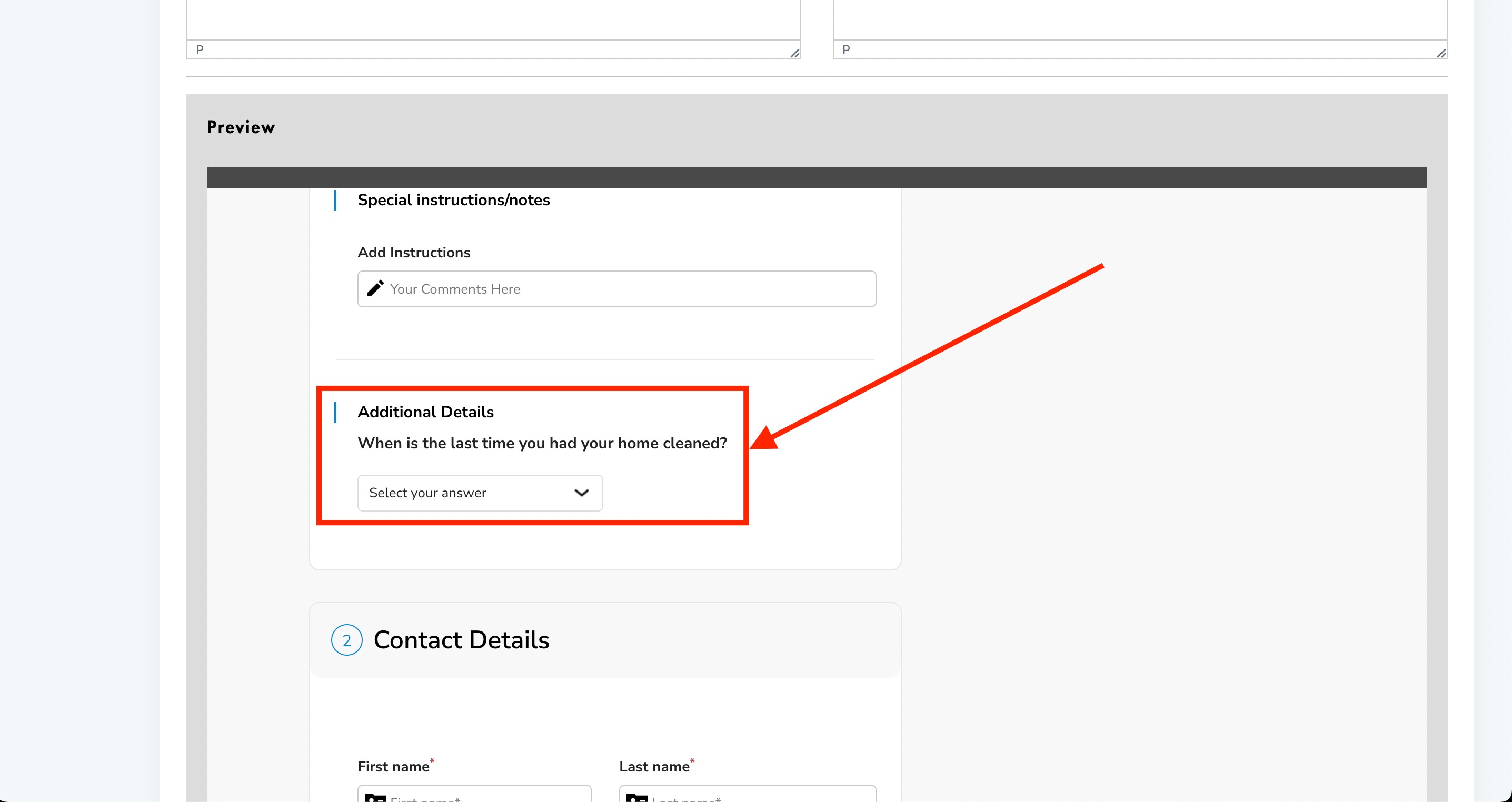The height and width of the screenshot is (802, 1512).
Task: Click the 'Special instructions/notes' heading
Action: point(454,200)
